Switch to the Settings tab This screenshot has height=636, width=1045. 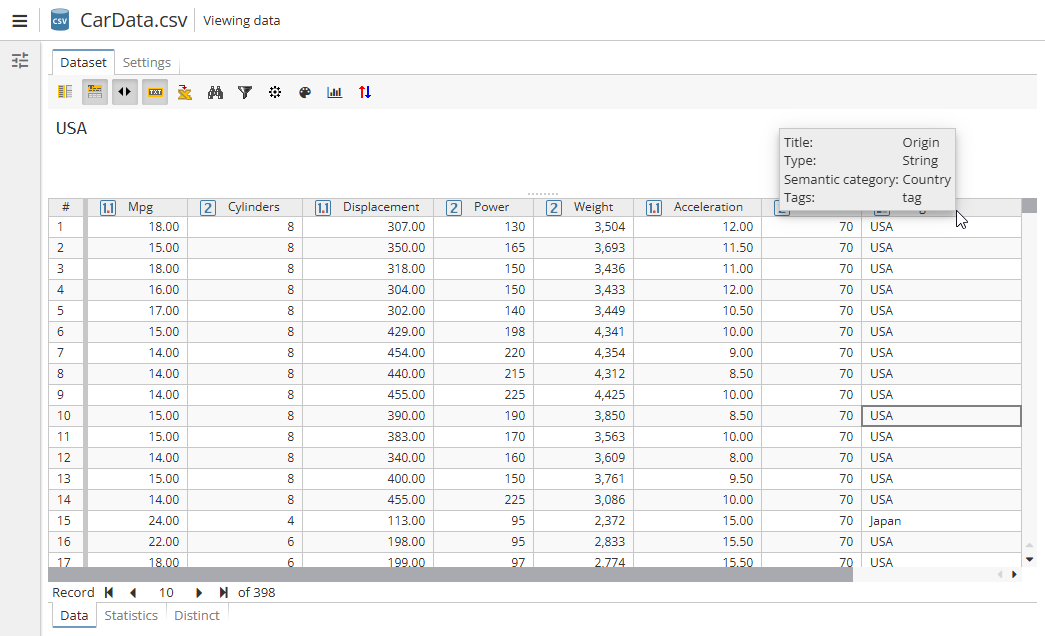[147, 61]
